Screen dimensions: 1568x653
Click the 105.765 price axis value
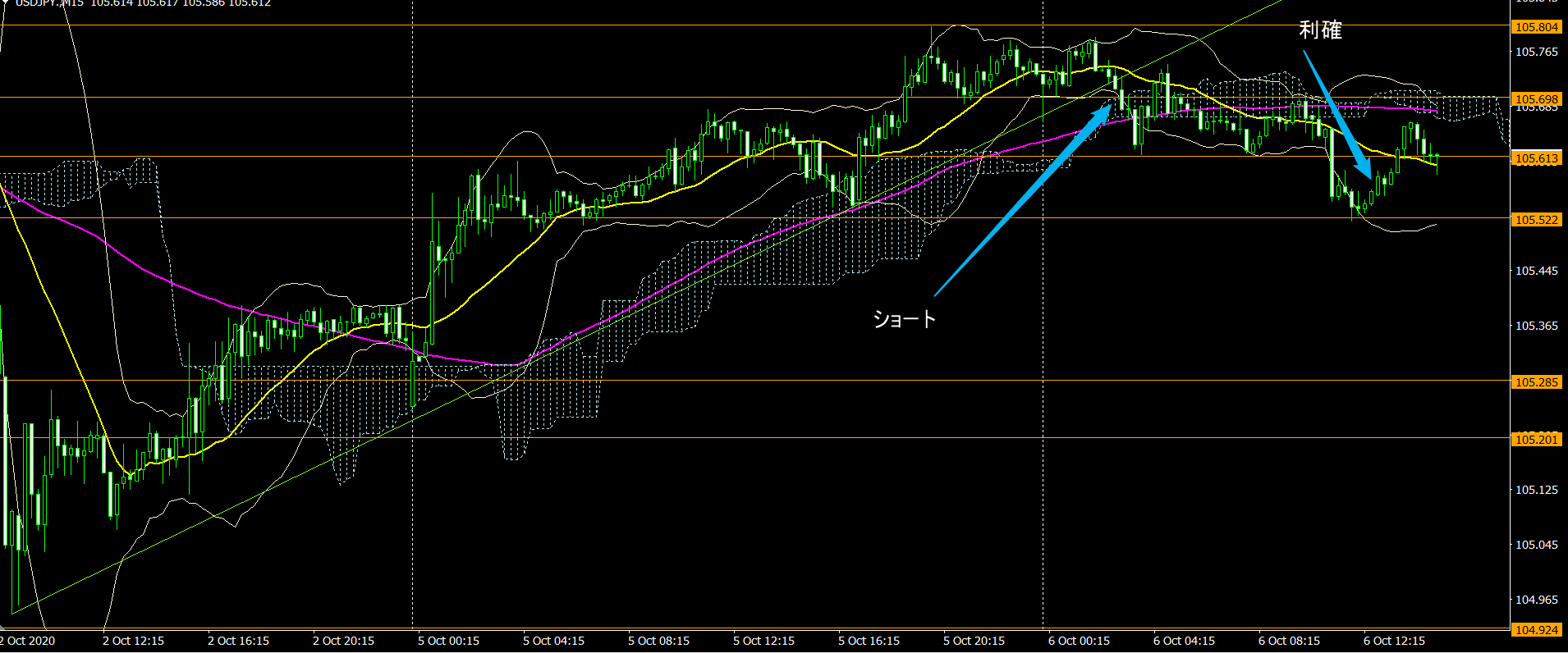click(x=1536, y=52)
